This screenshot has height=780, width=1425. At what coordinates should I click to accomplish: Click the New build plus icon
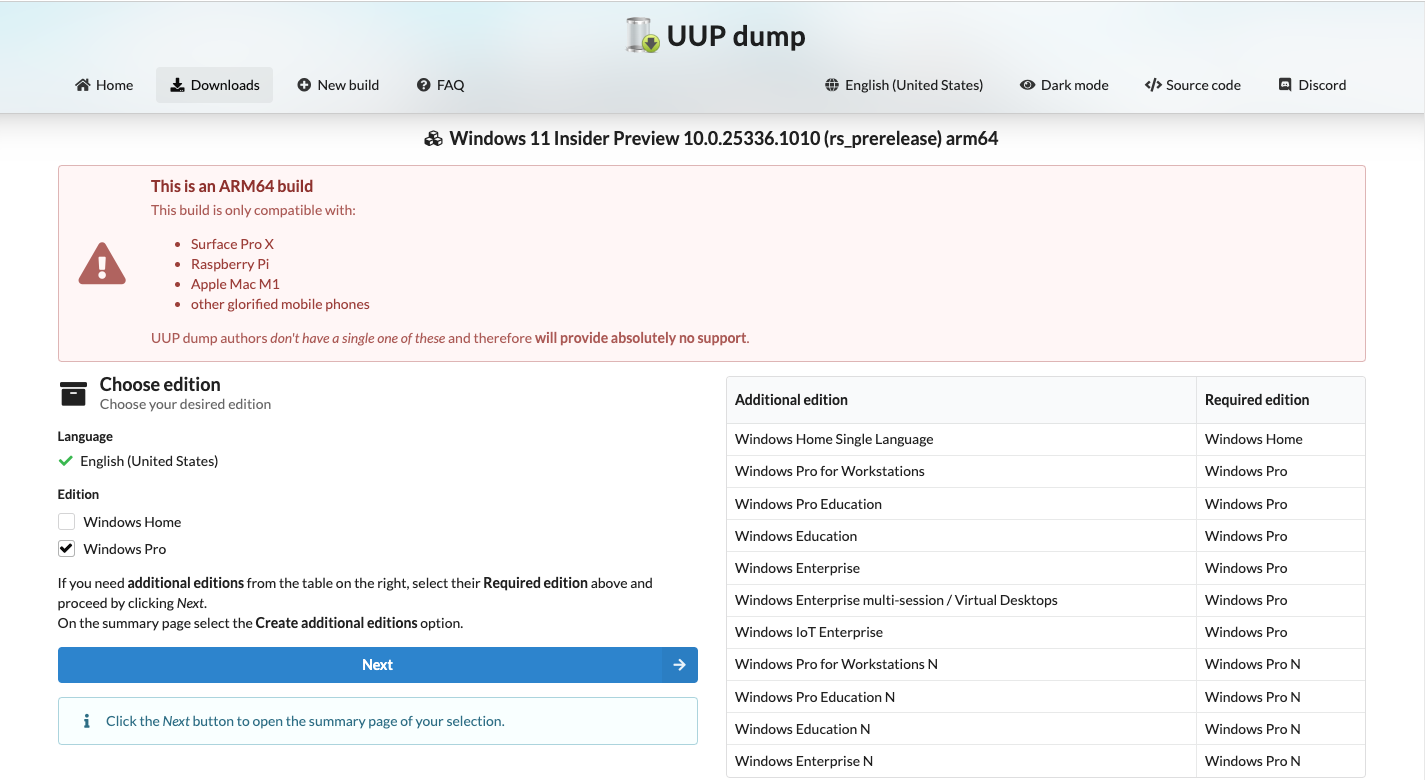point(304,85)
